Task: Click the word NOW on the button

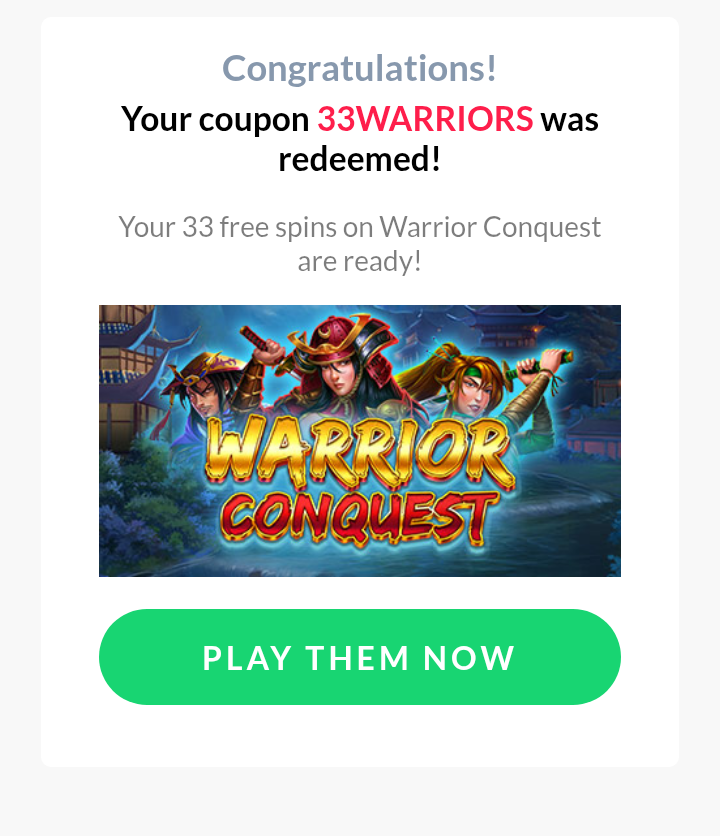Action: [x=469, y=657]
